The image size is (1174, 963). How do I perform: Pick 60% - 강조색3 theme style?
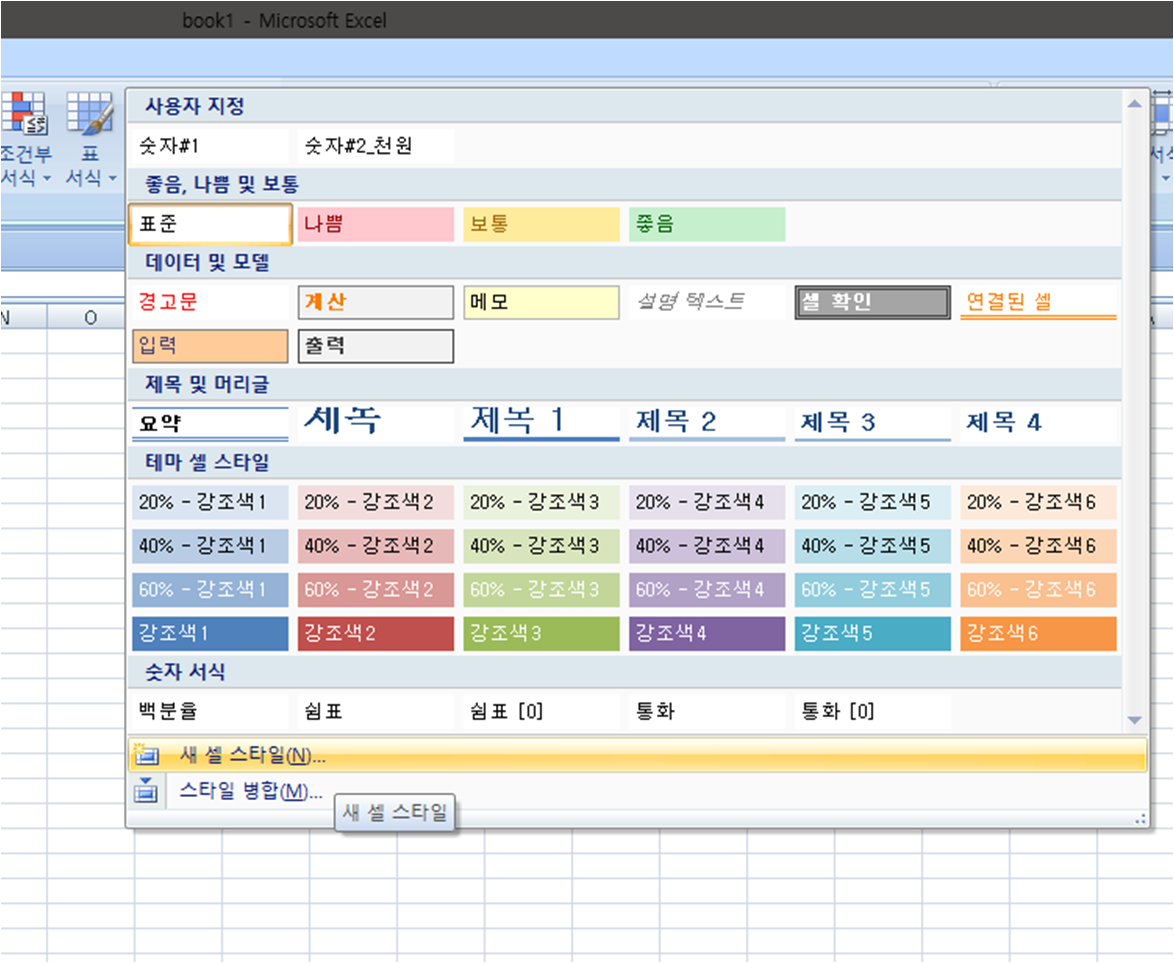pyautogui.click(x=541, y=590)
